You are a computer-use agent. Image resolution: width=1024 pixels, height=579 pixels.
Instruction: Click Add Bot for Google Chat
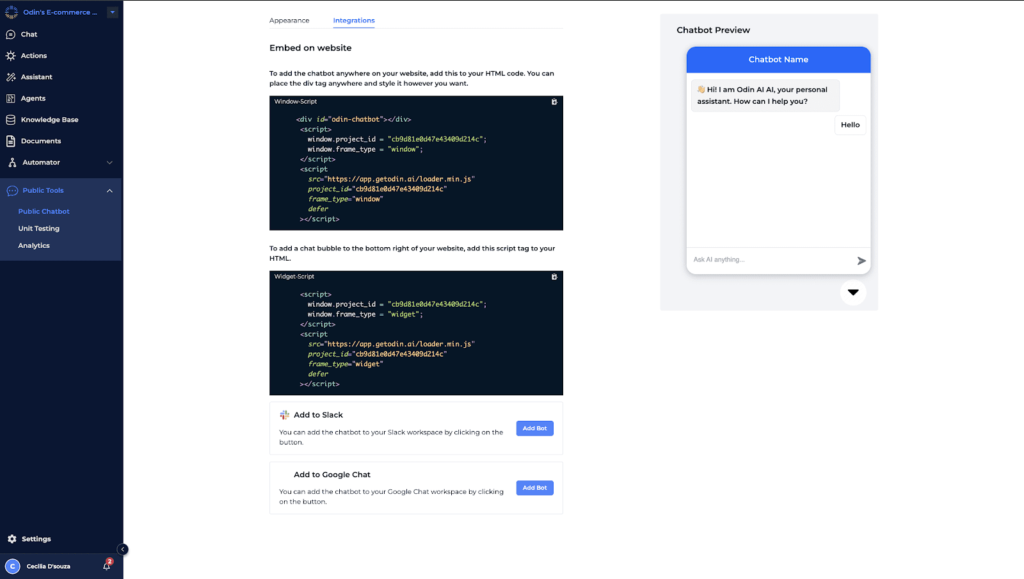(x=534, y=487)
